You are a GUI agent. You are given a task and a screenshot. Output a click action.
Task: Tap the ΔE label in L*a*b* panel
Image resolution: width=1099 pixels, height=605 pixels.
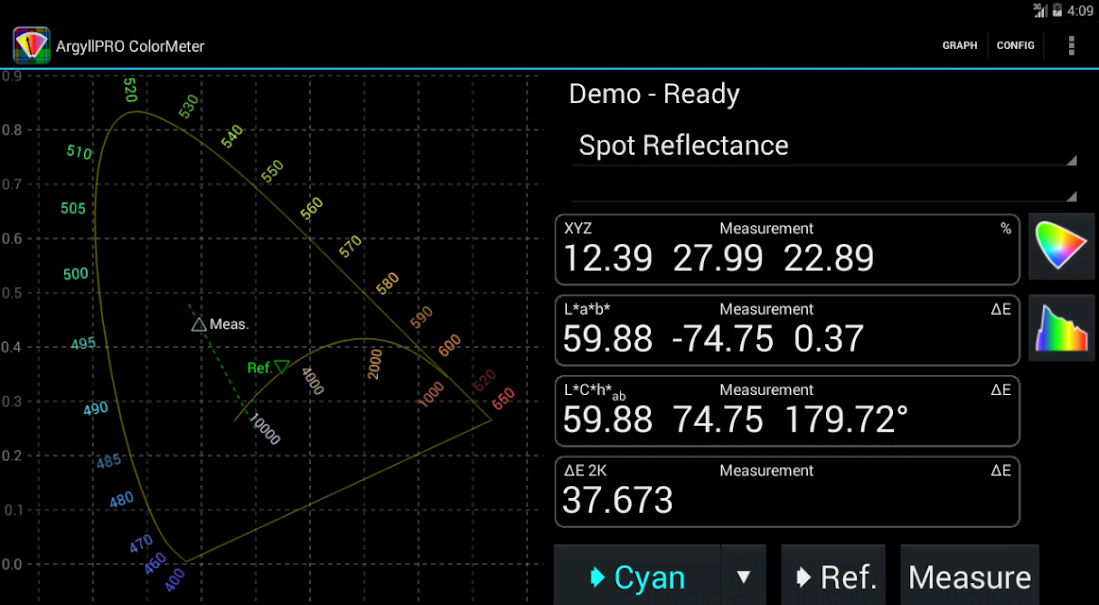coord(1001,309)
